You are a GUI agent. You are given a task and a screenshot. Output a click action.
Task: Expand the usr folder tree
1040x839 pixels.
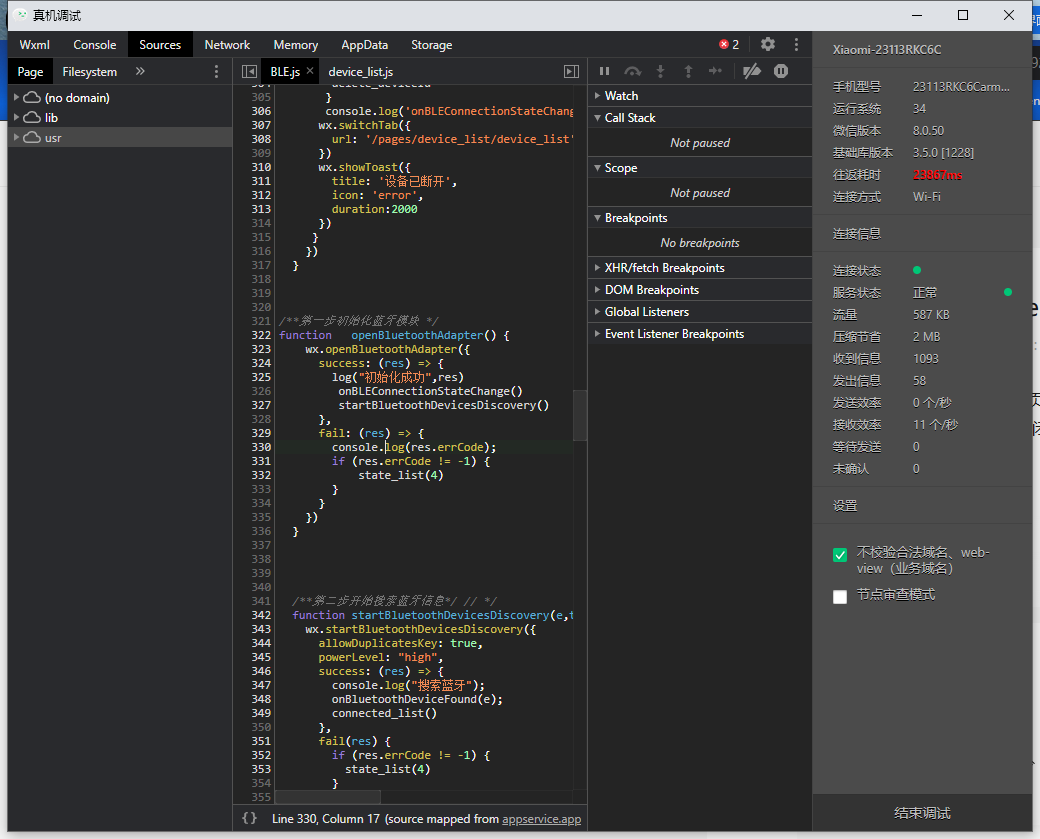(16, 137)
